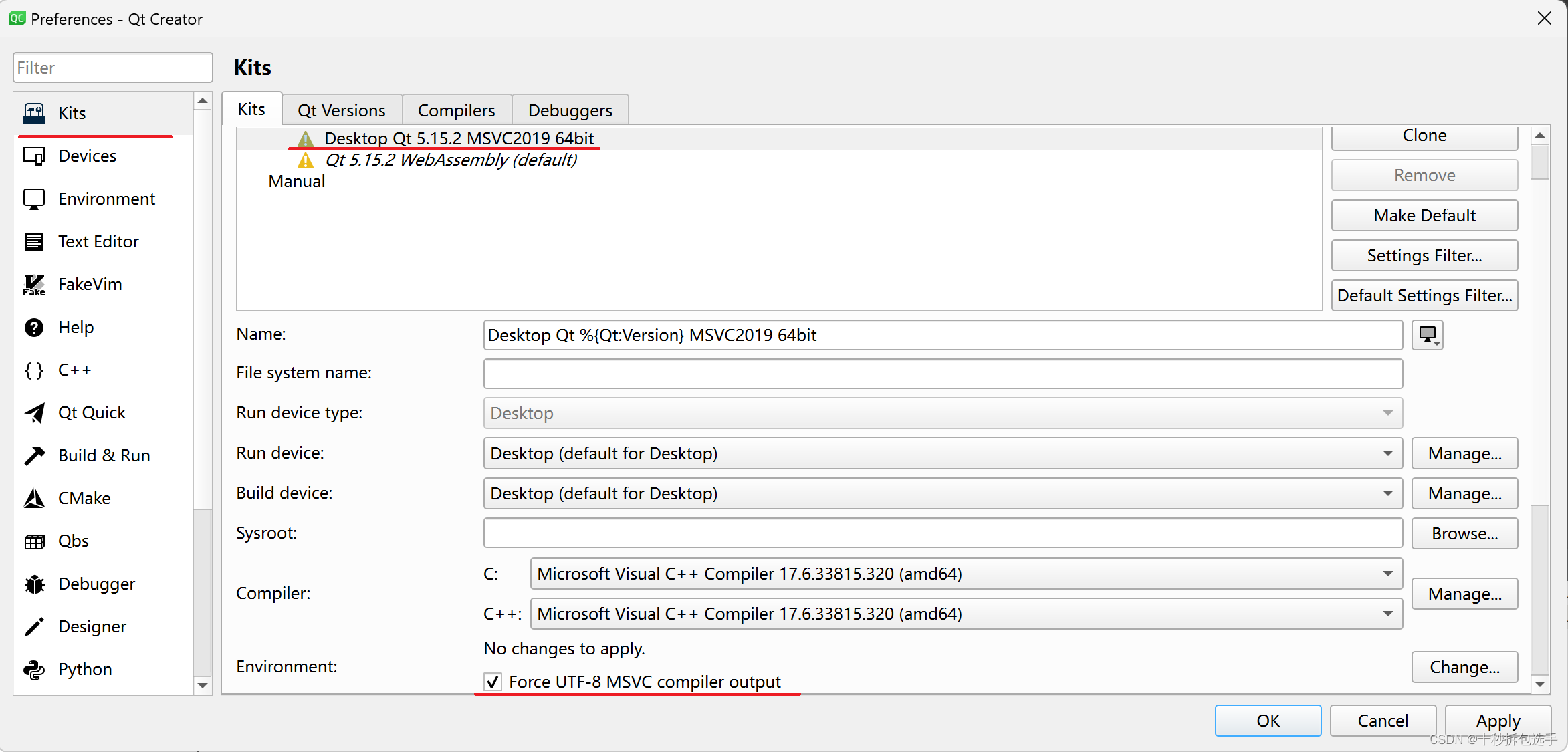
Task: Click kit panel scrollbar up arrow
Action: pos(1540,135)
